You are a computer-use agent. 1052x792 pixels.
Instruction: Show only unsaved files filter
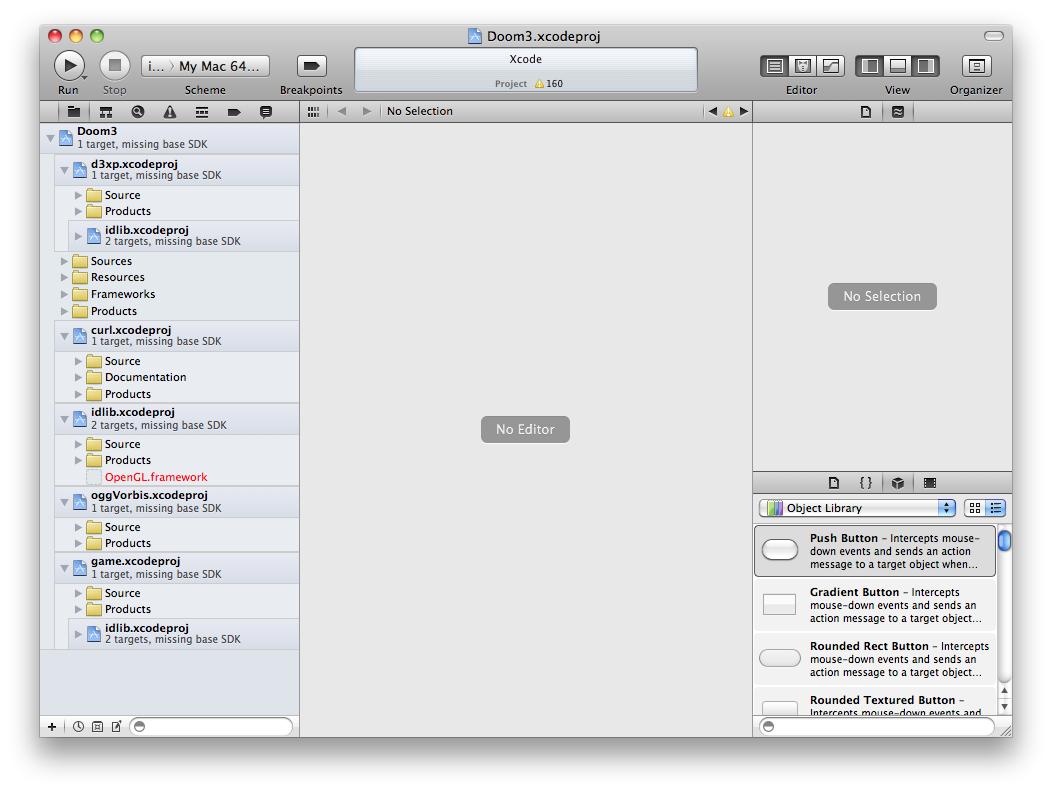click(x=117, y=726)
